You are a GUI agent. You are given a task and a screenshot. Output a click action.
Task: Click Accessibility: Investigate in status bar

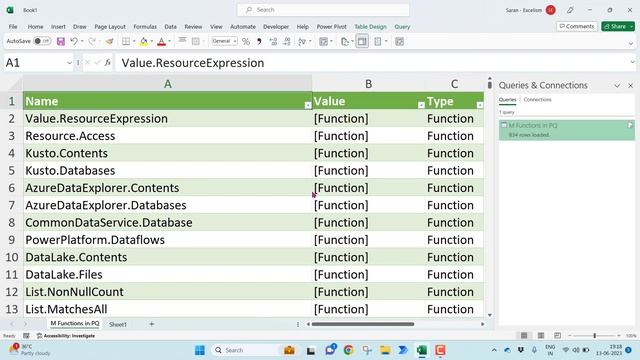[66, 336]
